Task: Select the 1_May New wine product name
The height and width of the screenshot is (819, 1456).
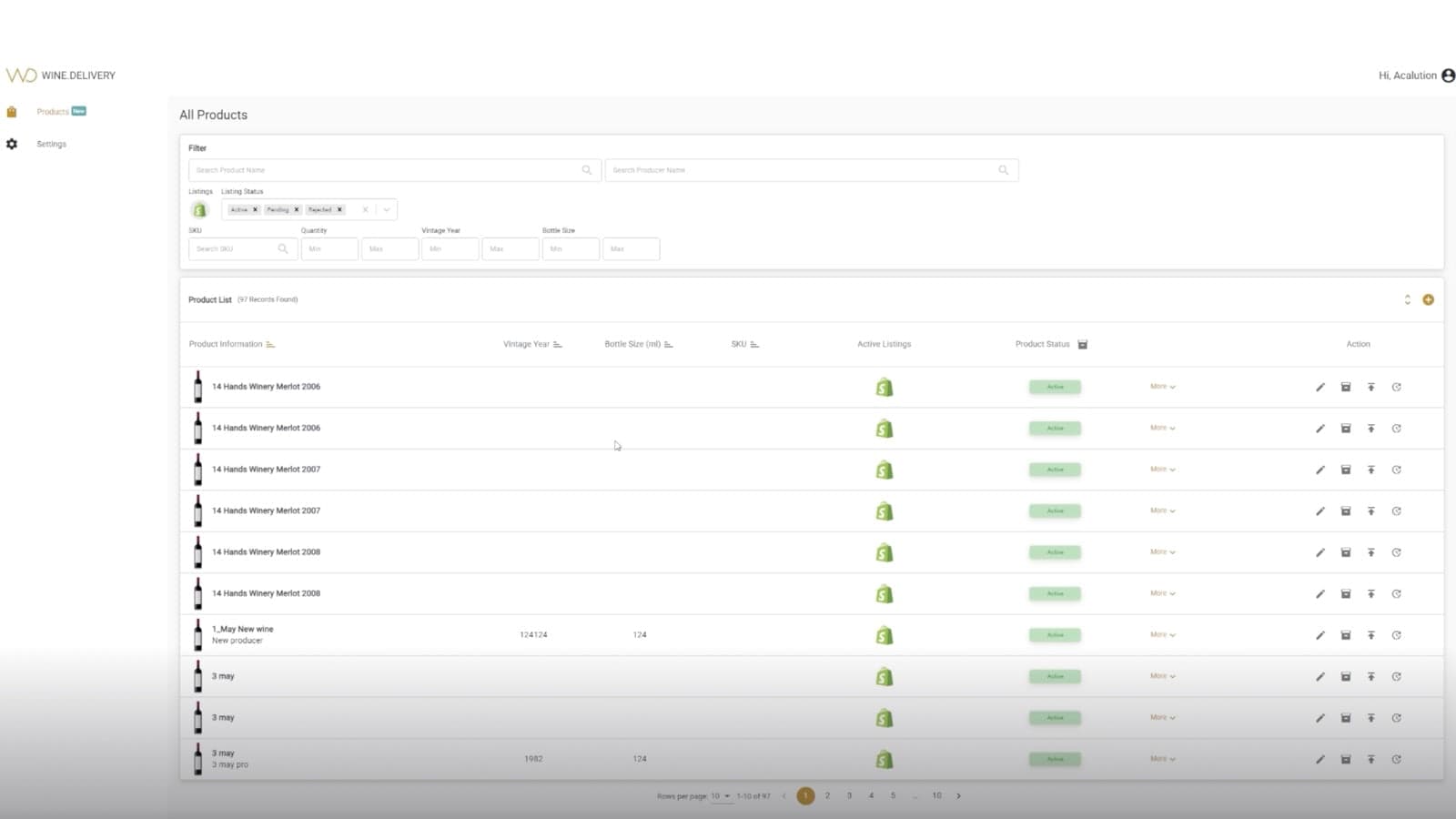Action: (x=242, y=629)
